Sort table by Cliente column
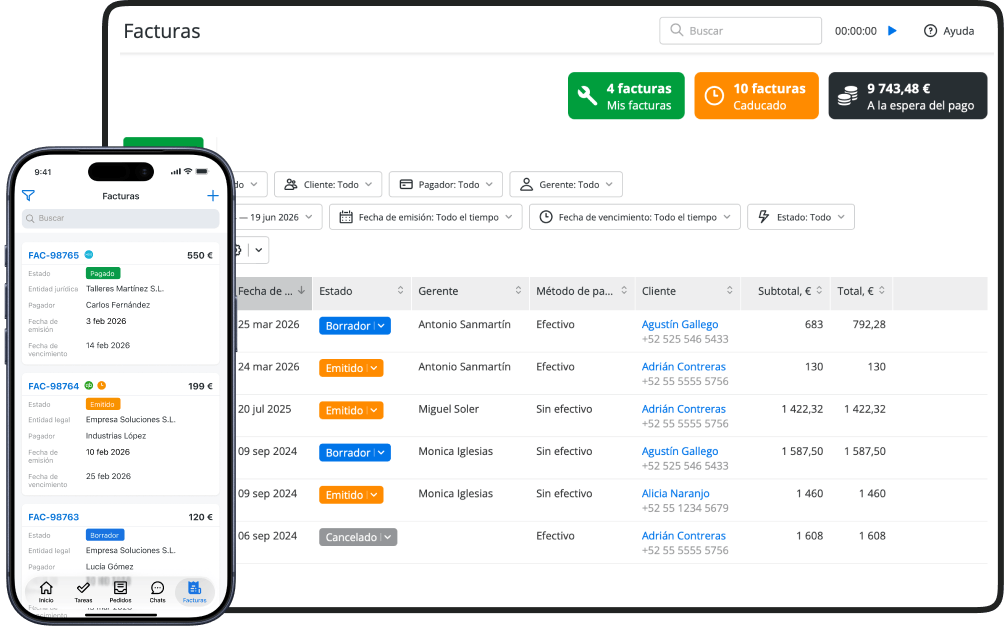Viewport: 1004px width, 630px height. pyautogui.click(x=687, y=291)
